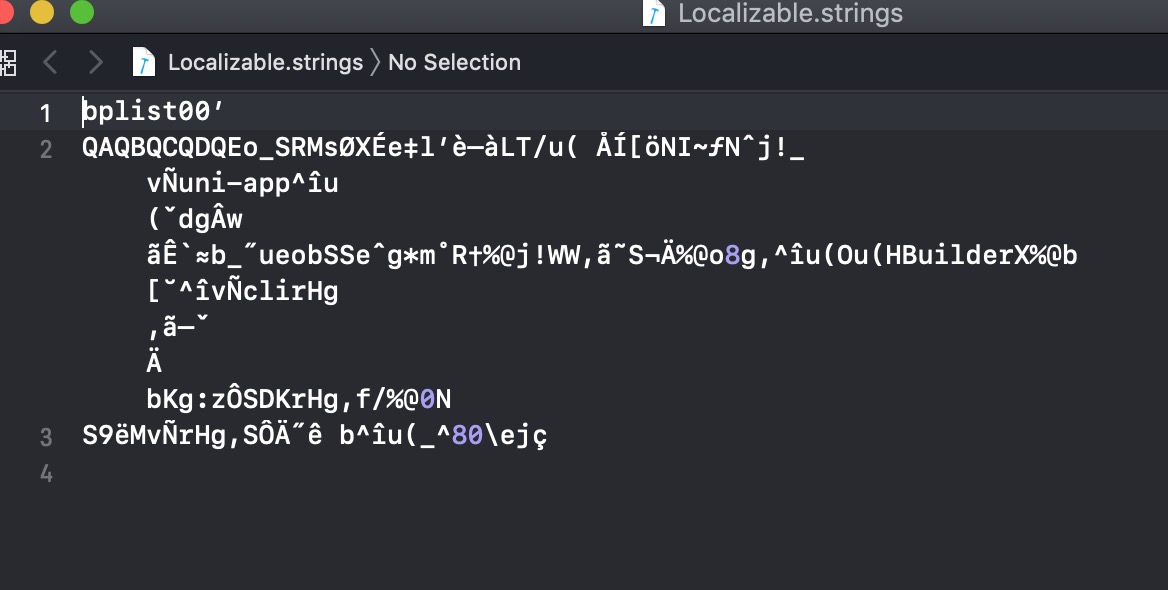Go forward to the next file

pyautogui.click(x=96, y=63)
